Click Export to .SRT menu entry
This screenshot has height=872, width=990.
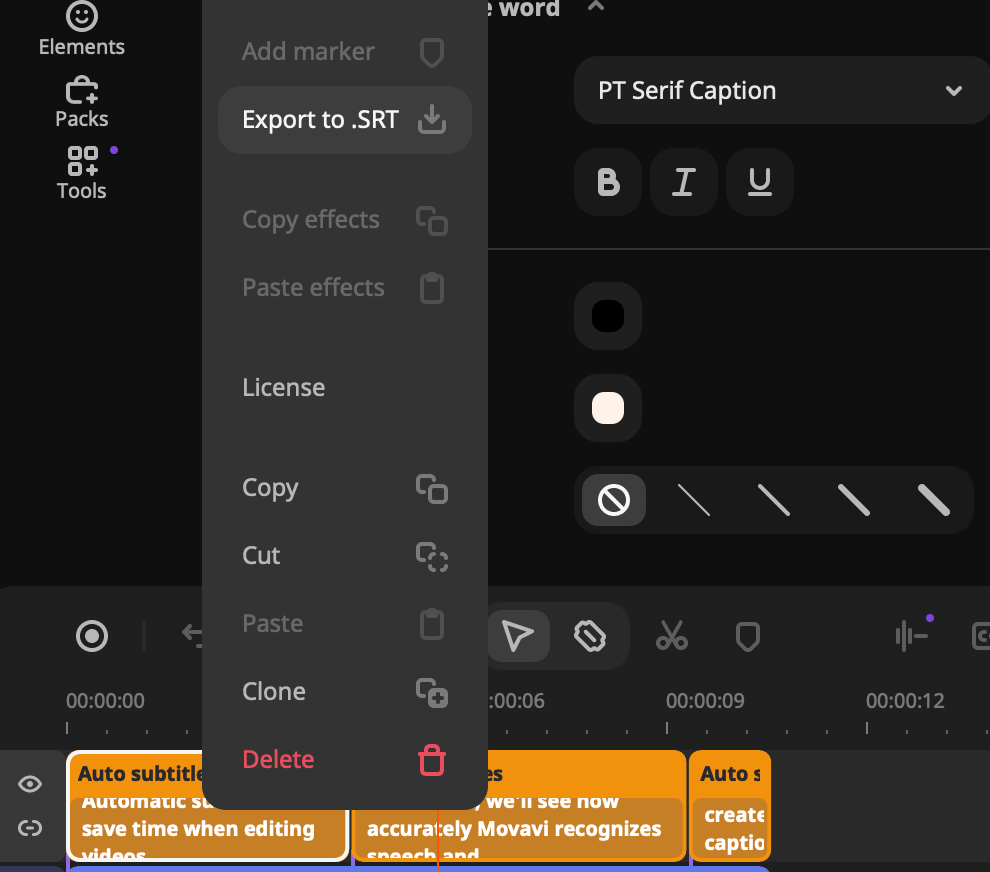click(345, 120)
